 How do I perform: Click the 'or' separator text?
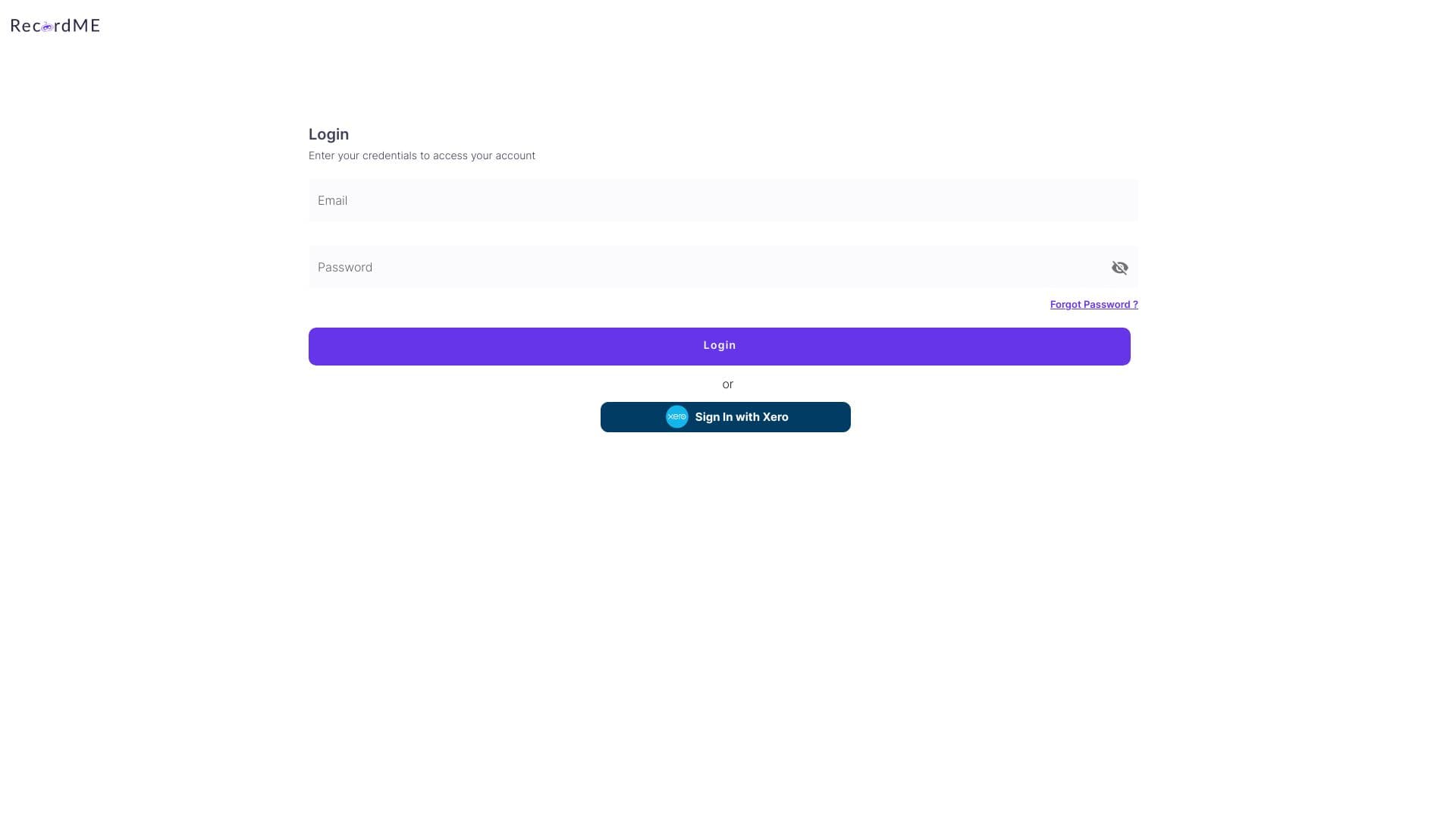727,384
